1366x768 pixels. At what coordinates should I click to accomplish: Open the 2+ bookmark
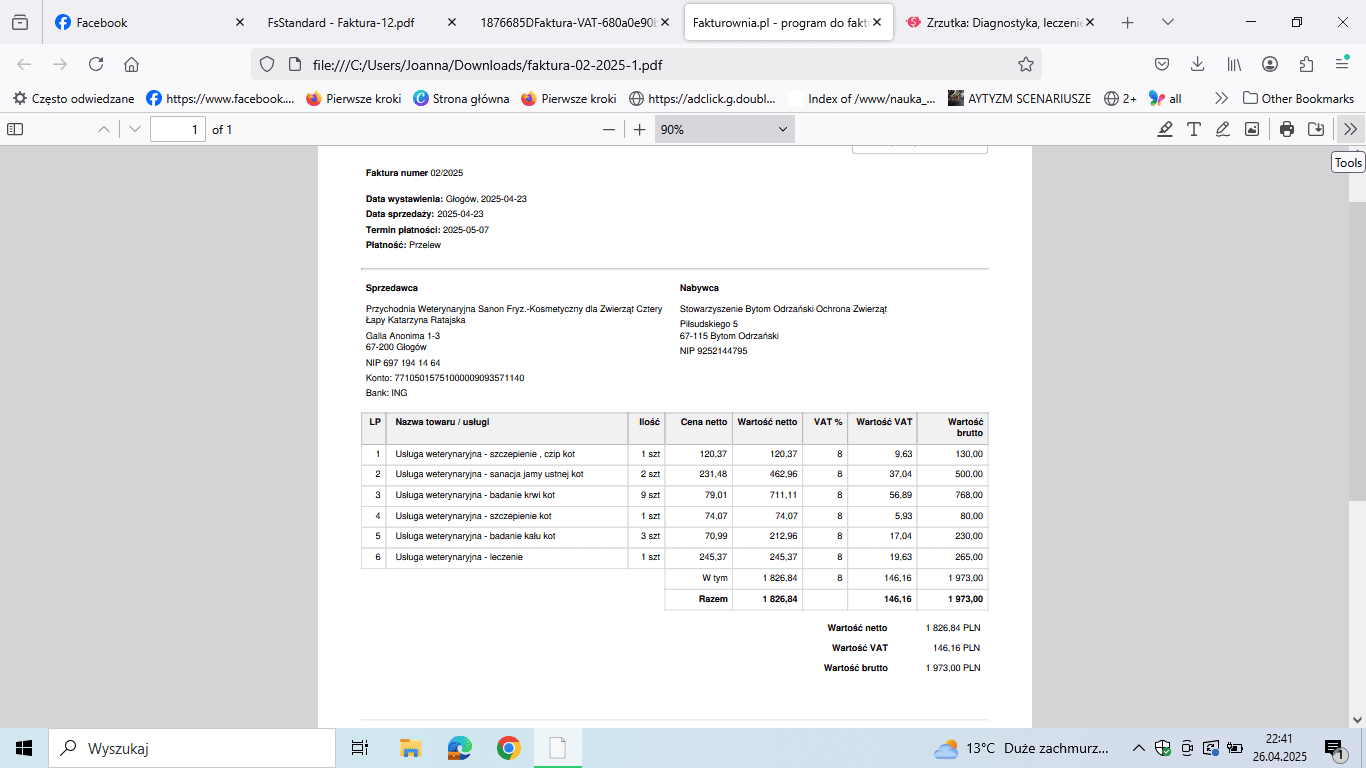(1120, 98)
